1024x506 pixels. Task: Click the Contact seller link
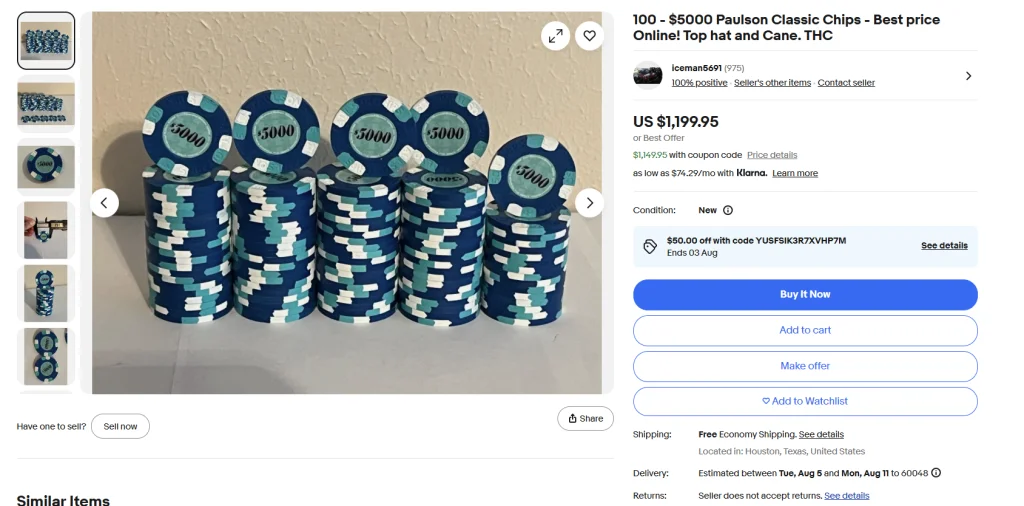point(846,83)
